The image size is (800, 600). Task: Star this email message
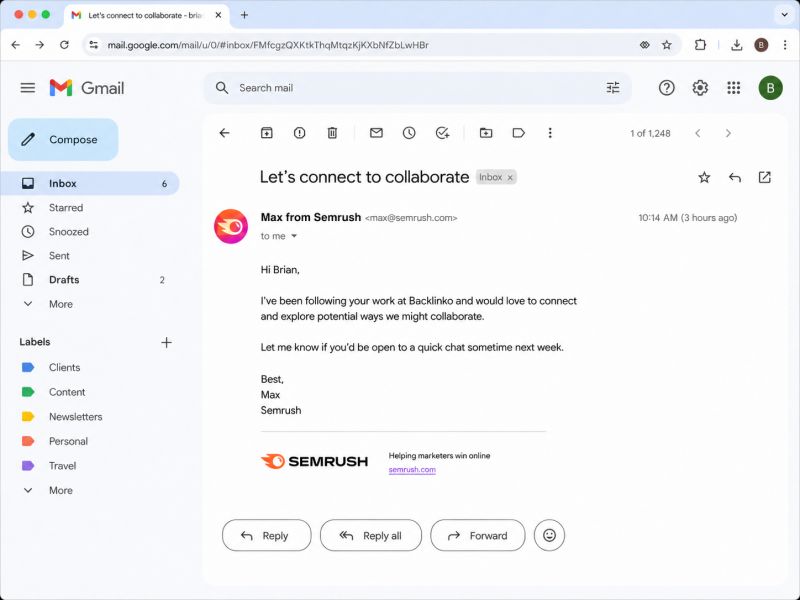click(704, 177)
